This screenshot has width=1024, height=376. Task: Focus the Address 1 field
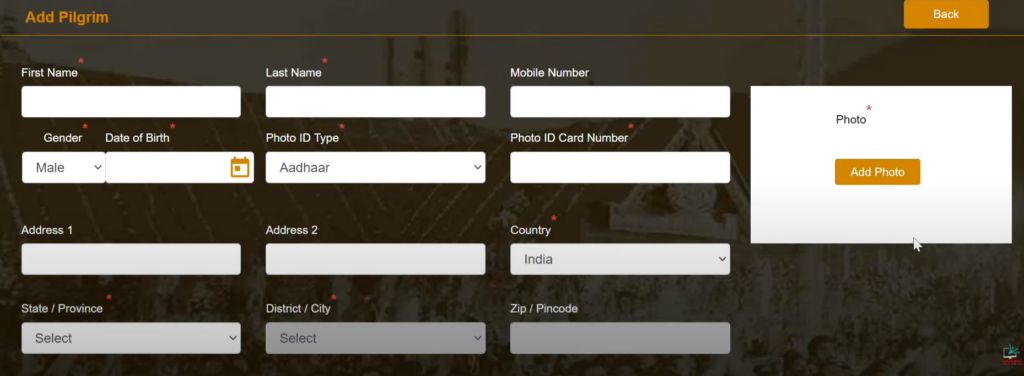131,259
